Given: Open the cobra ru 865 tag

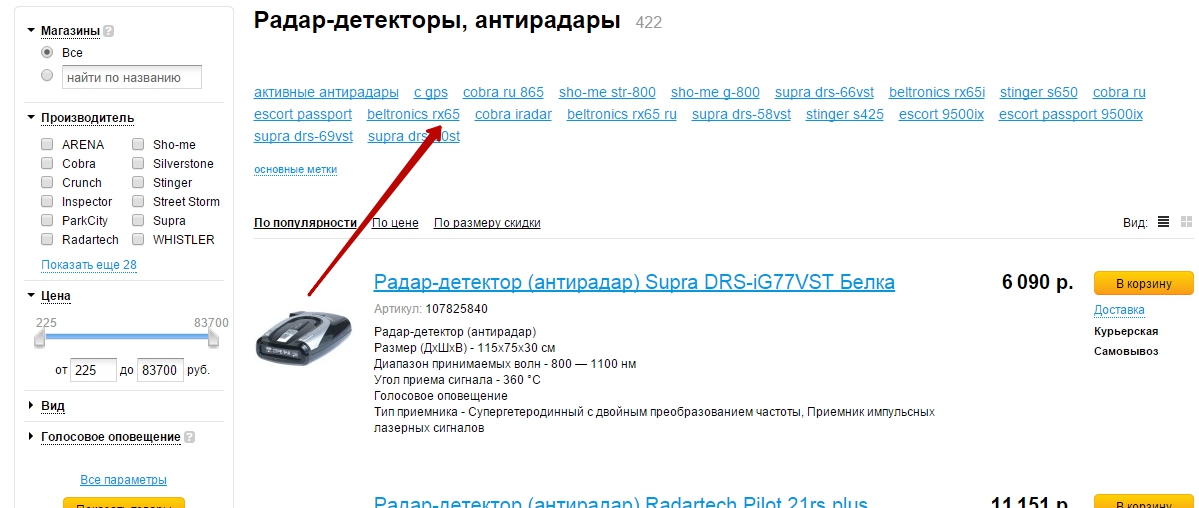Looking at the screenshot, I should pos(503,93).
